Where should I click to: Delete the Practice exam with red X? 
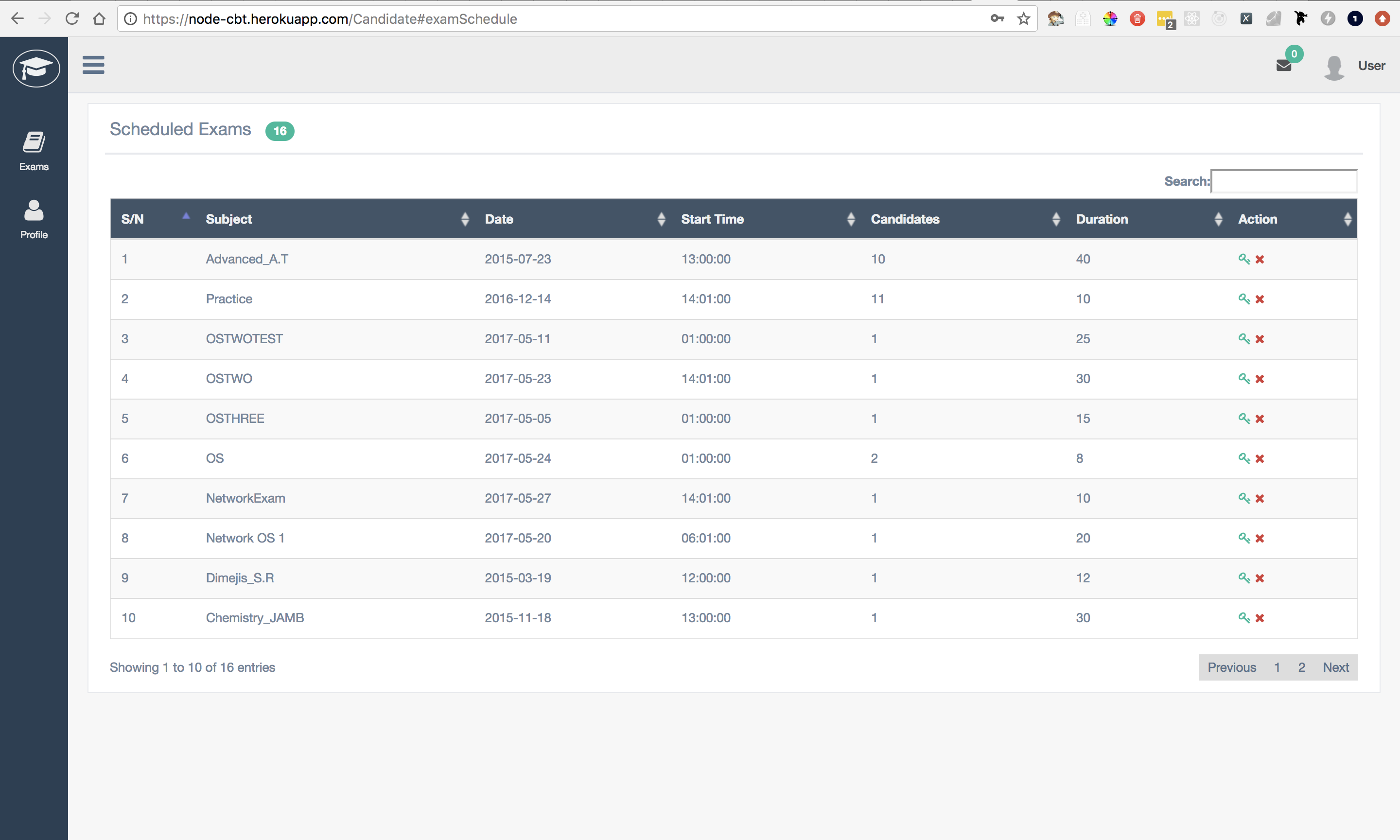tap(1260, 299)
